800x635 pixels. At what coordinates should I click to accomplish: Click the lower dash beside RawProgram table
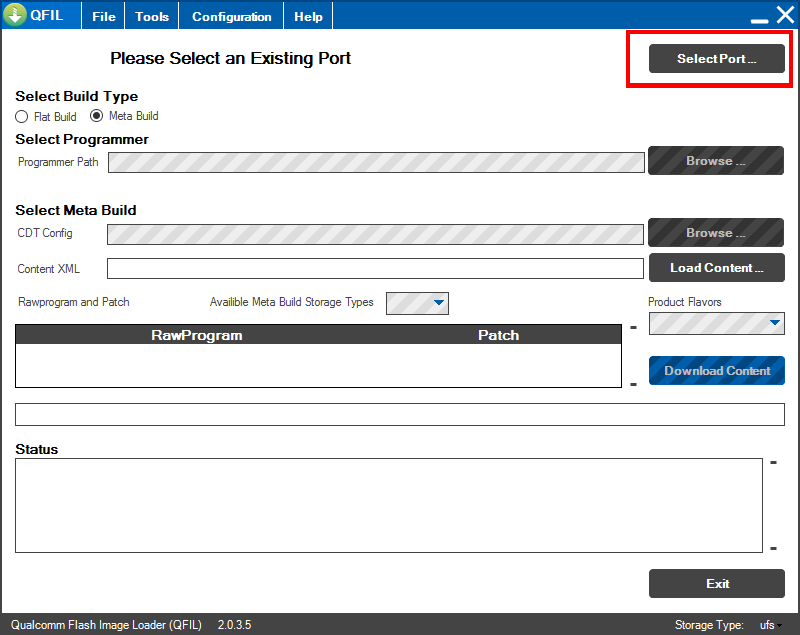point(633,385)
